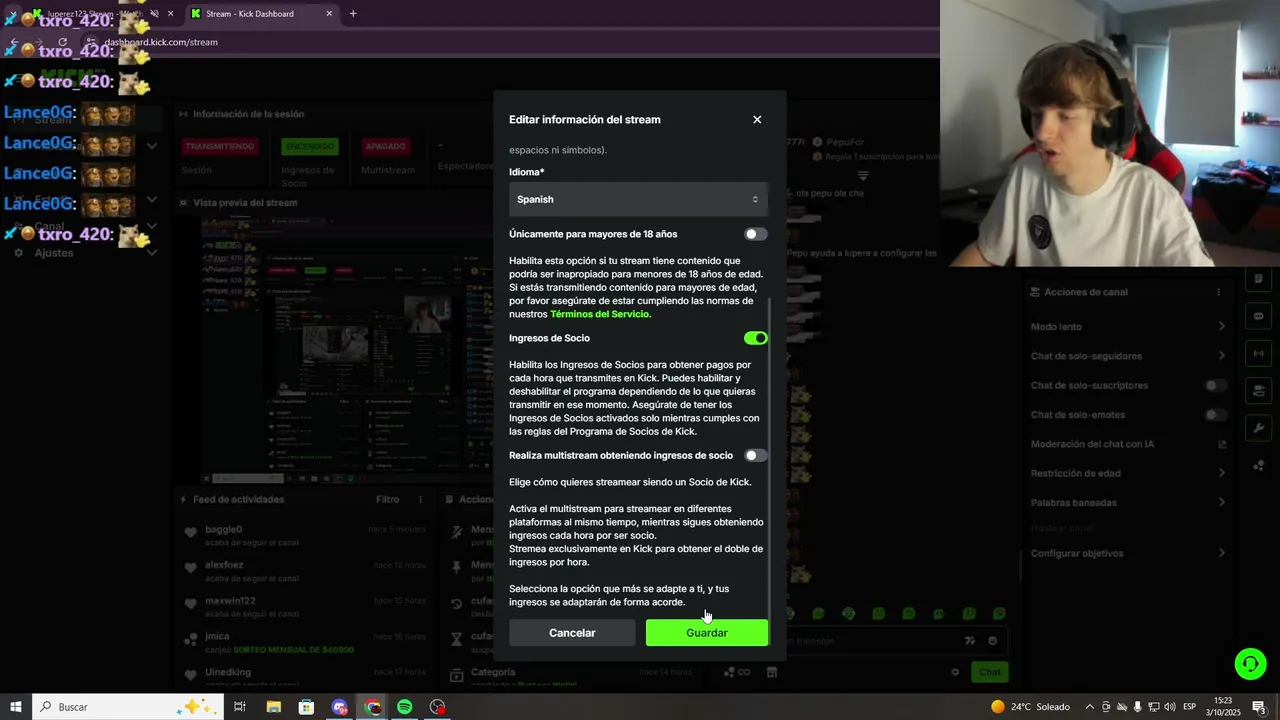Enable multistream obteniendo ingresos de socio
Screen dimensions: 1280x720
pos(756,455)
